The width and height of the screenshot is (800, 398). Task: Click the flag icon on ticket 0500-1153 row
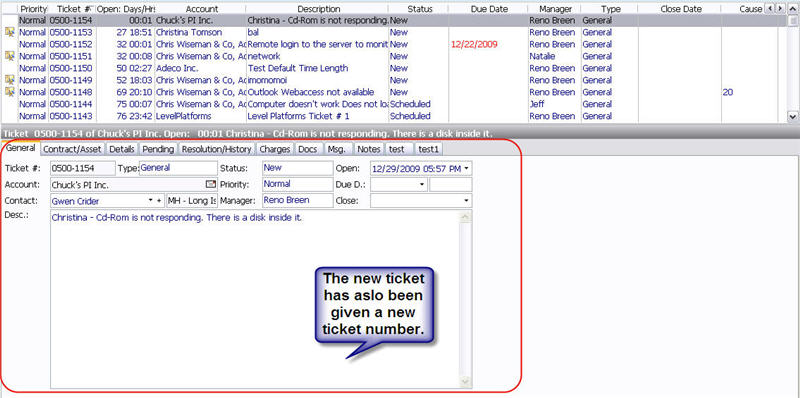tap(9, 32)
